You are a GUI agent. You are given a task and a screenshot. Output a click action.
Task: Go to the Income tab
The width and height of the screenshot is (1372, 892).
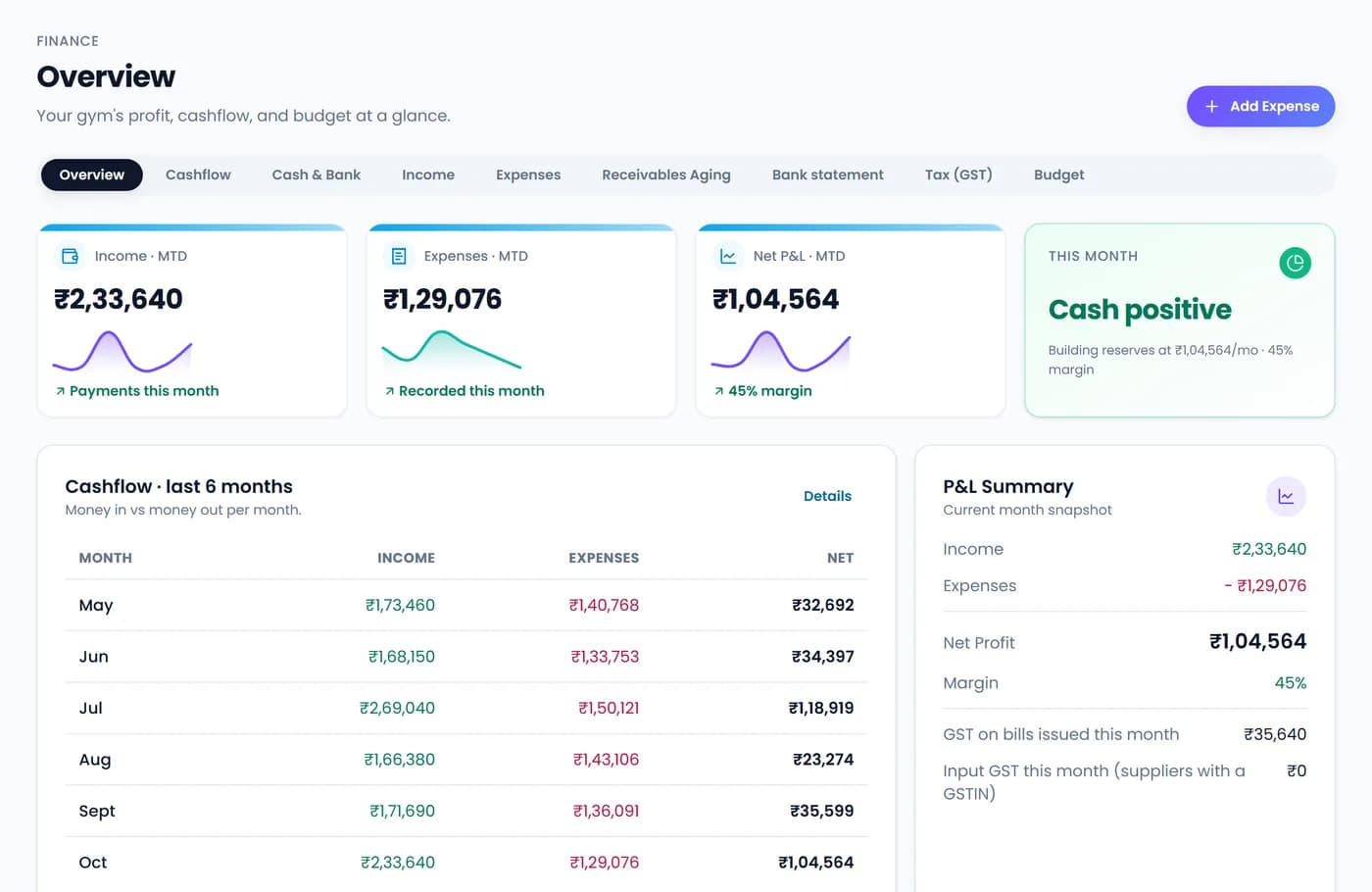click(428, 174)
